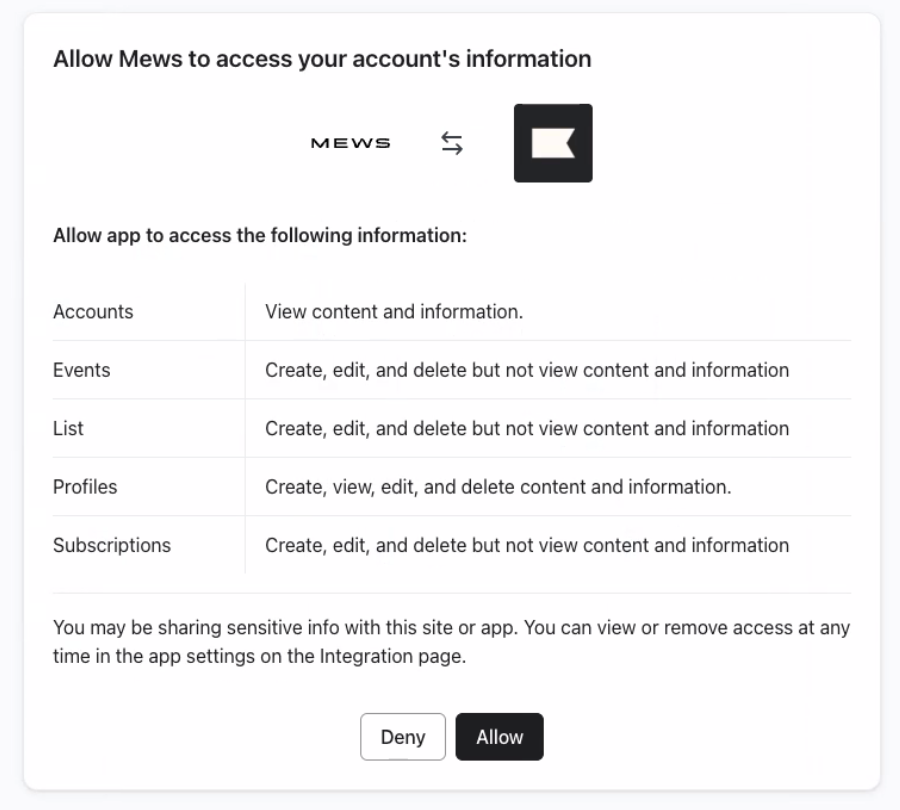Click the black Klaviyo flag logo
The height and width of the screenshot is (810, 900).
pos(552,143)
